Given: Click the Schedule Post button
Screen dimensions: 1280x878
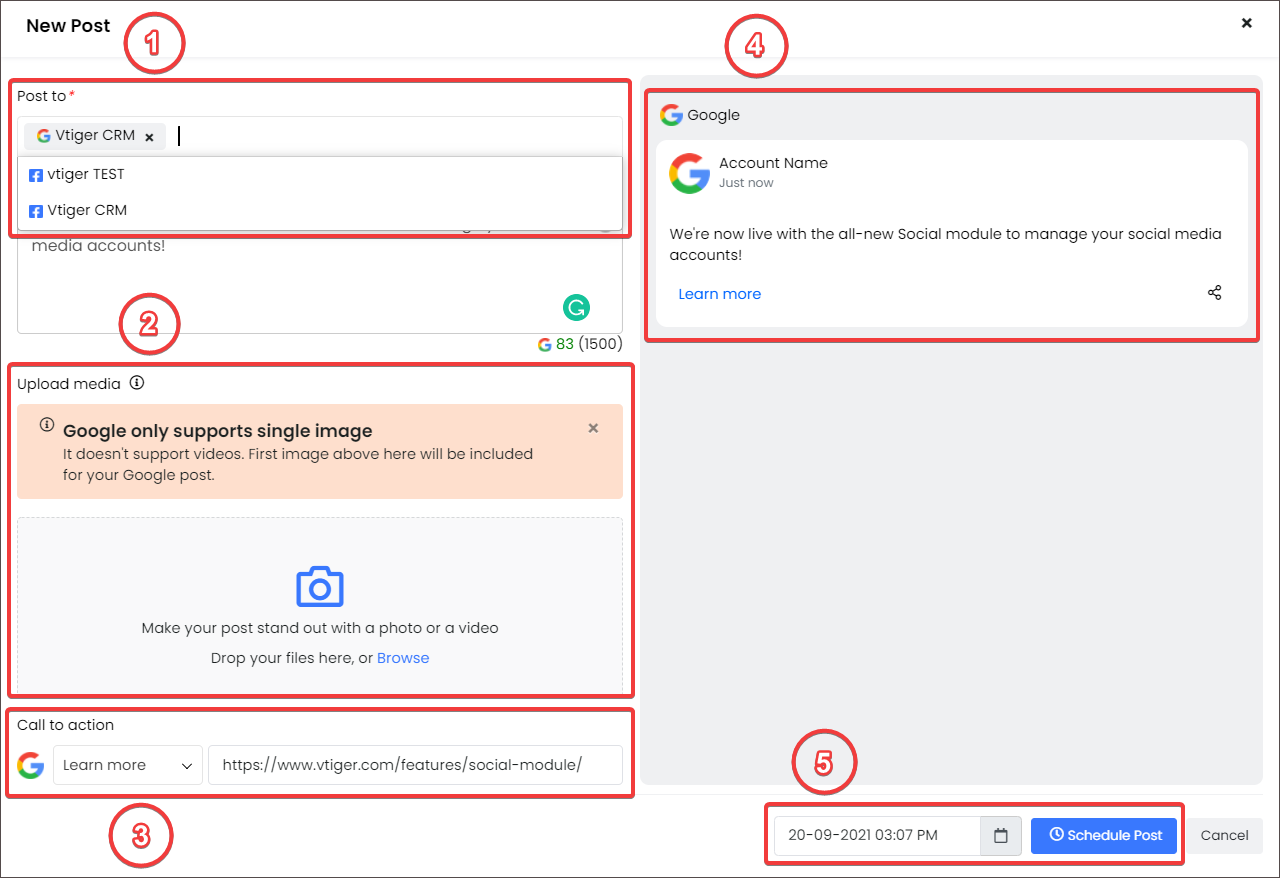Looking at the screenshot, I should pos(1104,835).
